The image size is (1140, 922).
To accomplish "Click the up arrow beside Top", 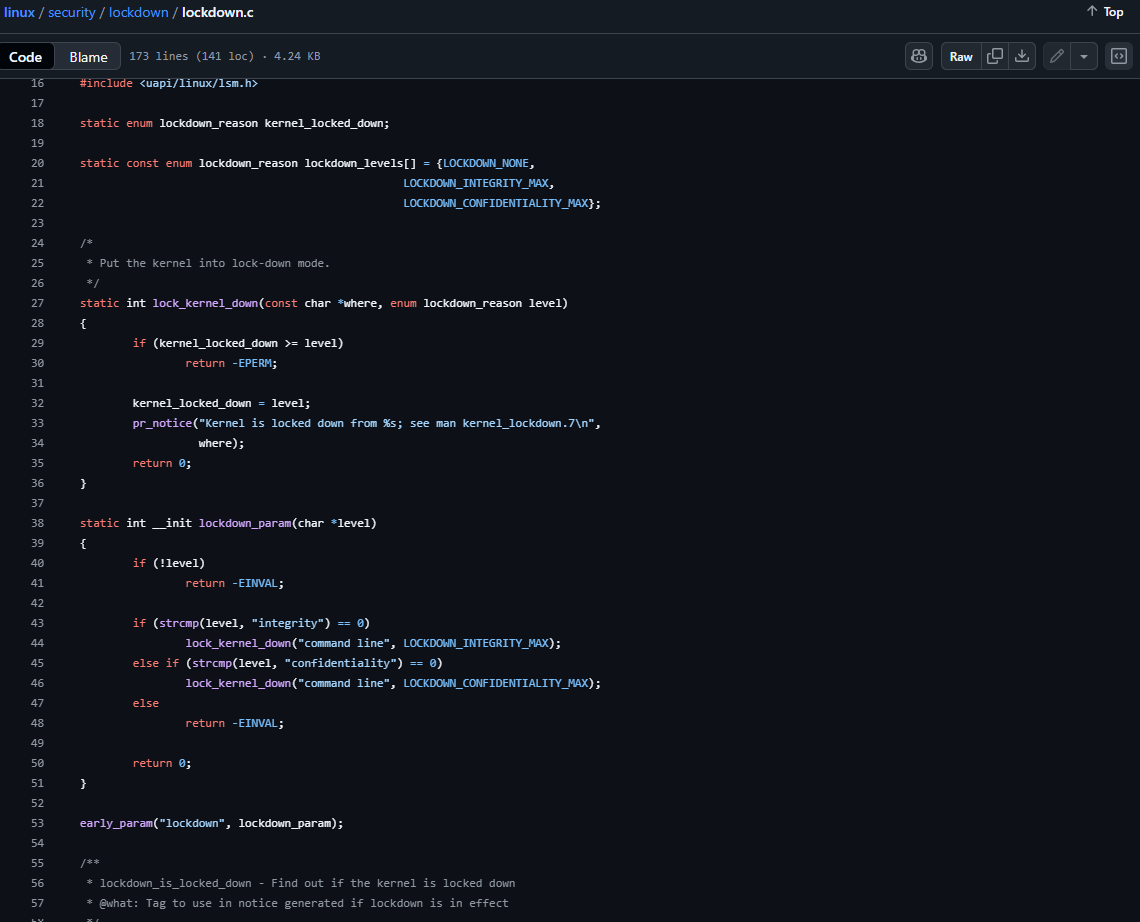I will click(x=1092, y=12).
